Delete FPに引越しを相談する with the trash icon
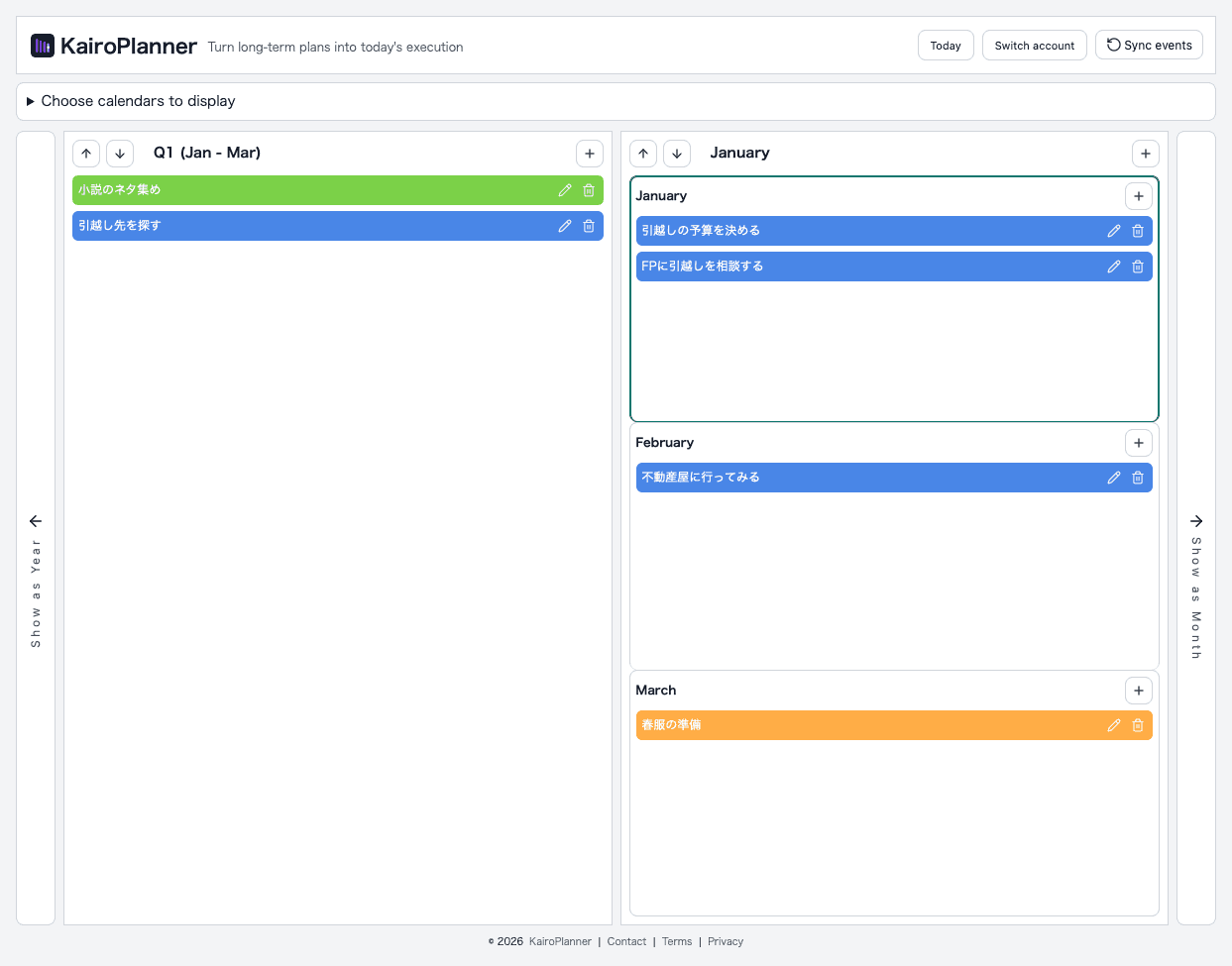 click(1137, 266)
